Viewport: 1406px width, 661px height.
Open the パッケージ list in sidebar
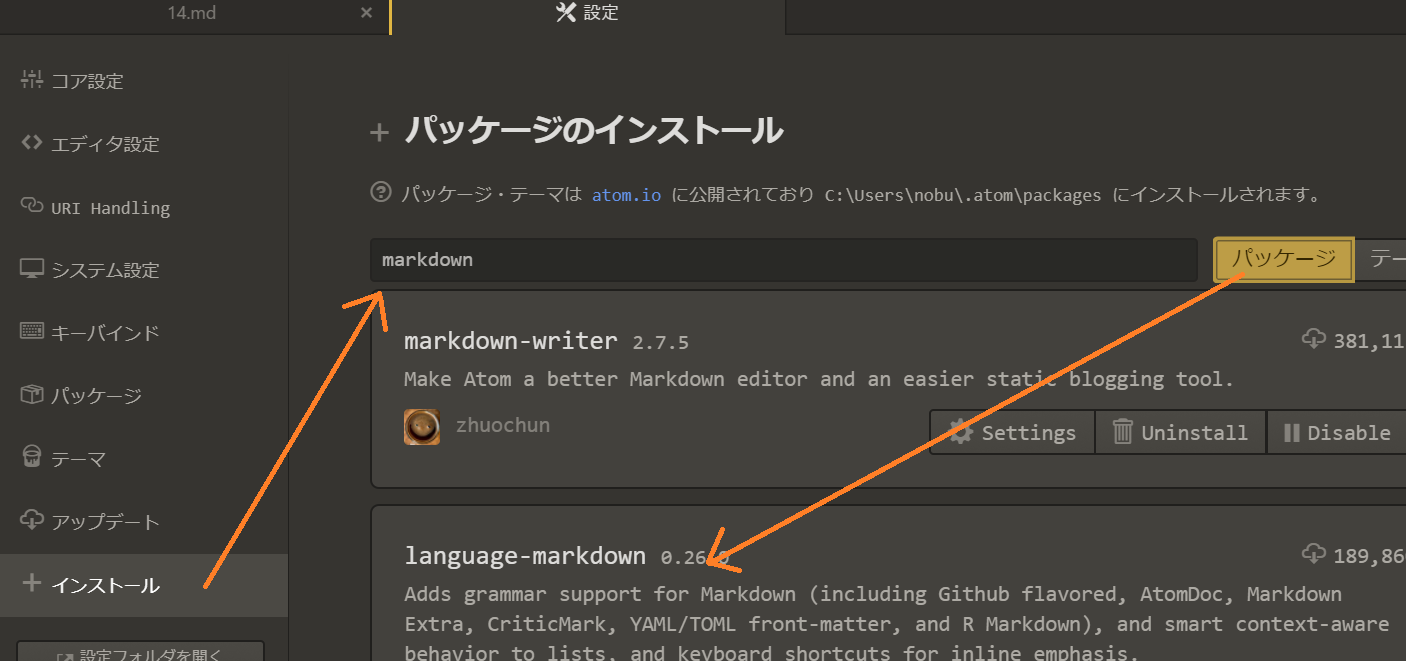point(144,396)
